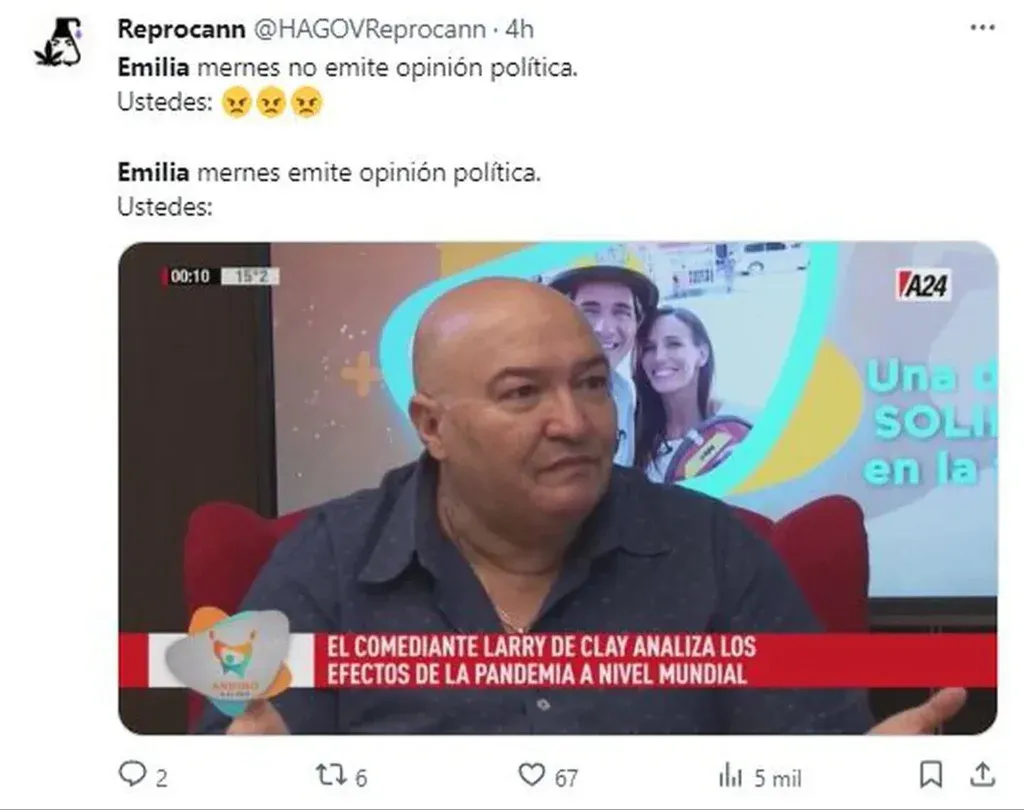Open the 4h timestamp permalink
The width and height of the screenshot is (1024, 810).
pos(520,29)
